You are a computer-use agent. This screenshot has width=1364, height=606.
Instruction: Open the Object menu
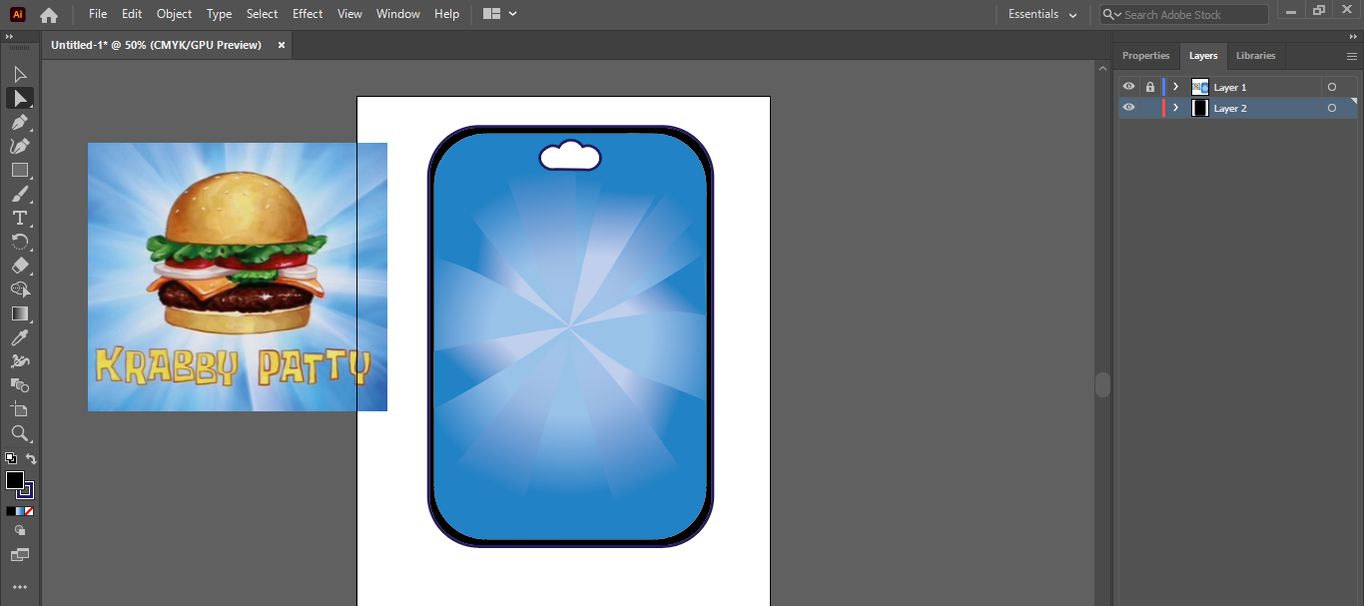tap(174, 14)
